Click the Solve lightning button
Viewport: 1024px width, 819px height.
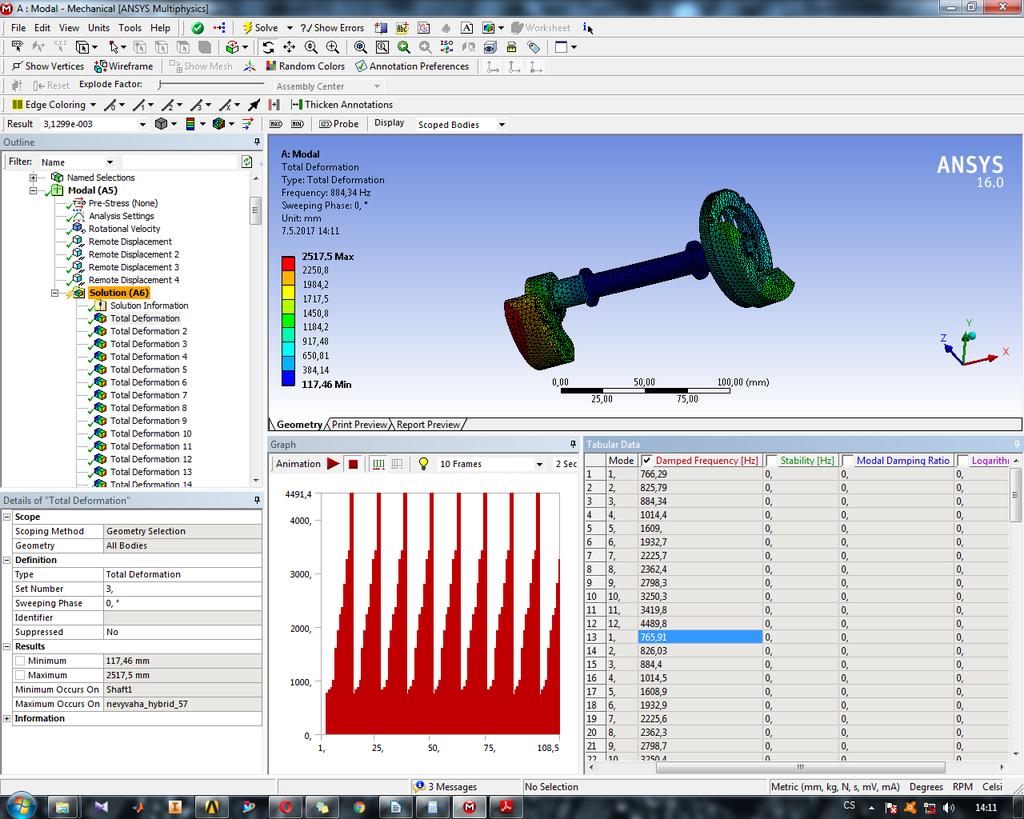[260, 27]
